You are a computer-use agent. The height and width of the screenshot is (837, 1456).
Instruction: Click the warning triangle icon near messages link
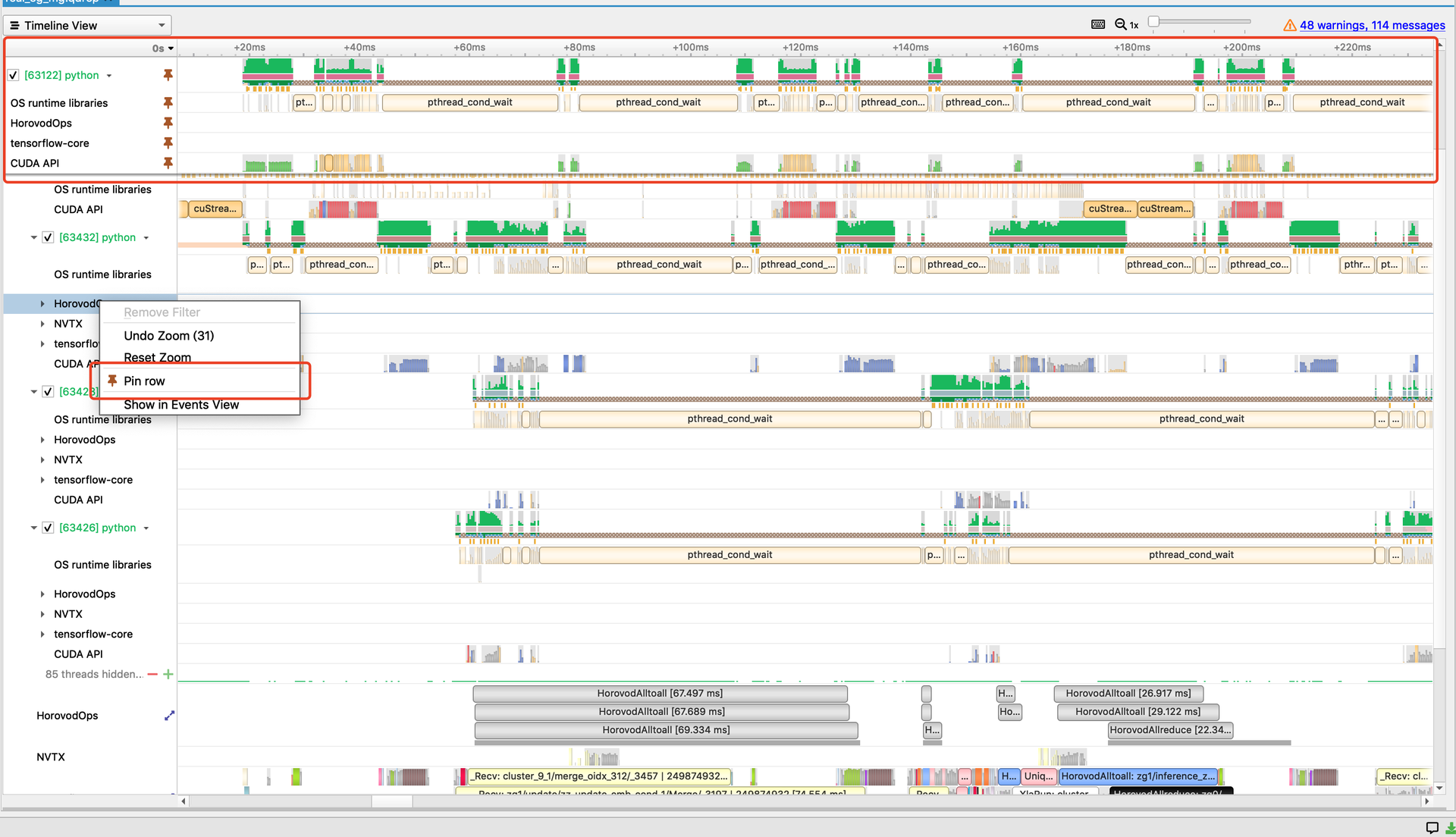click(x=1290, y=25)
